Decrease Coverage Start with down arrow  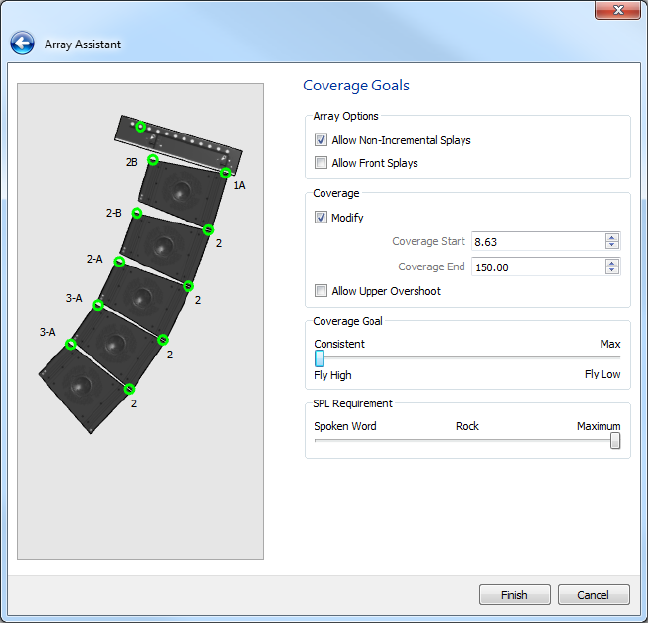tap(612, 245)
